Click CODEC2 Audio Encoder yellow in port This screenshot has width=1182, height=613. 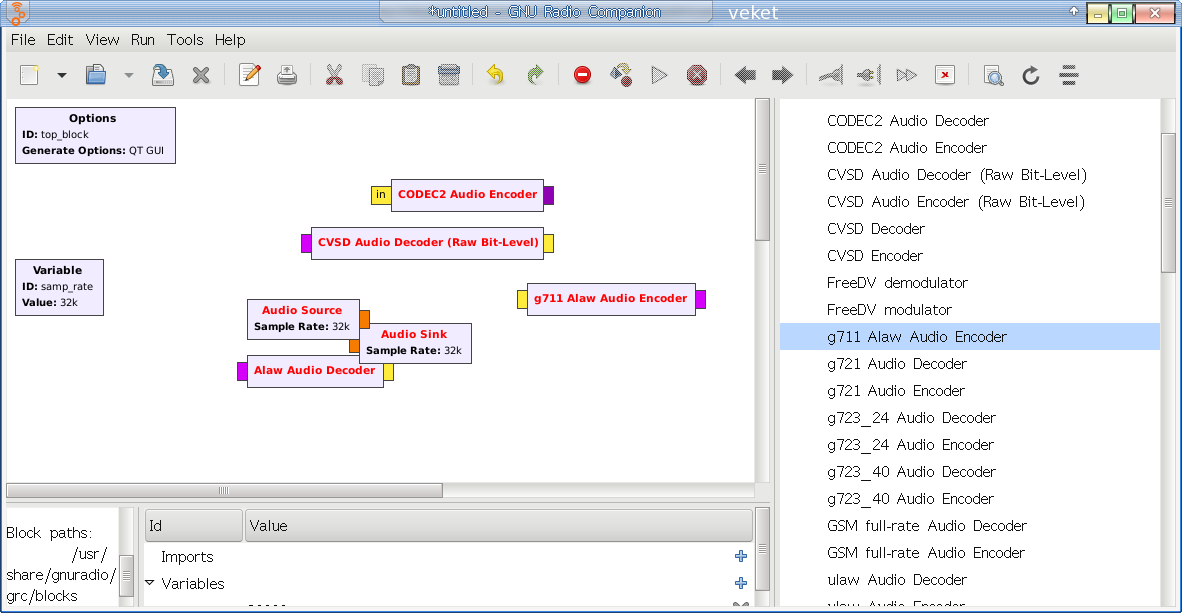pos(381,195)
